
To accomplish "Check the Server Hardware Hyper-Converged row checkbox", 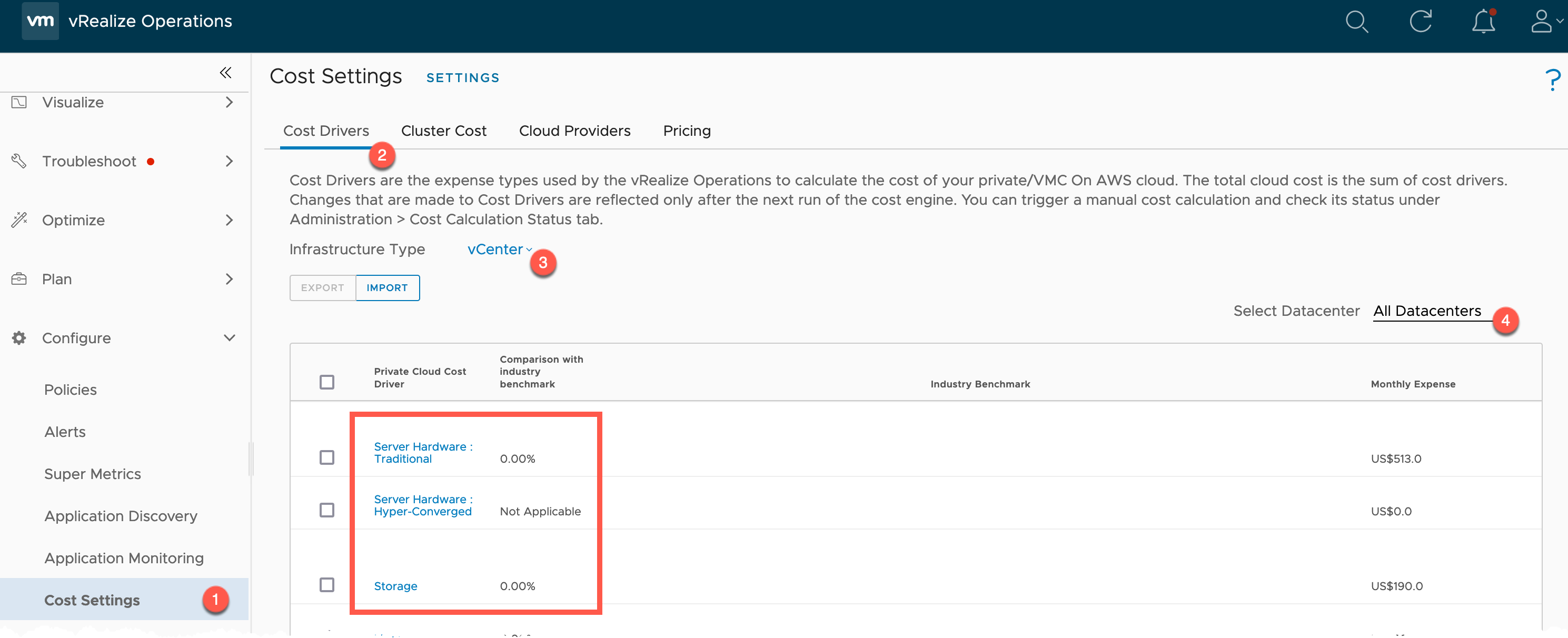I will 327,510.
